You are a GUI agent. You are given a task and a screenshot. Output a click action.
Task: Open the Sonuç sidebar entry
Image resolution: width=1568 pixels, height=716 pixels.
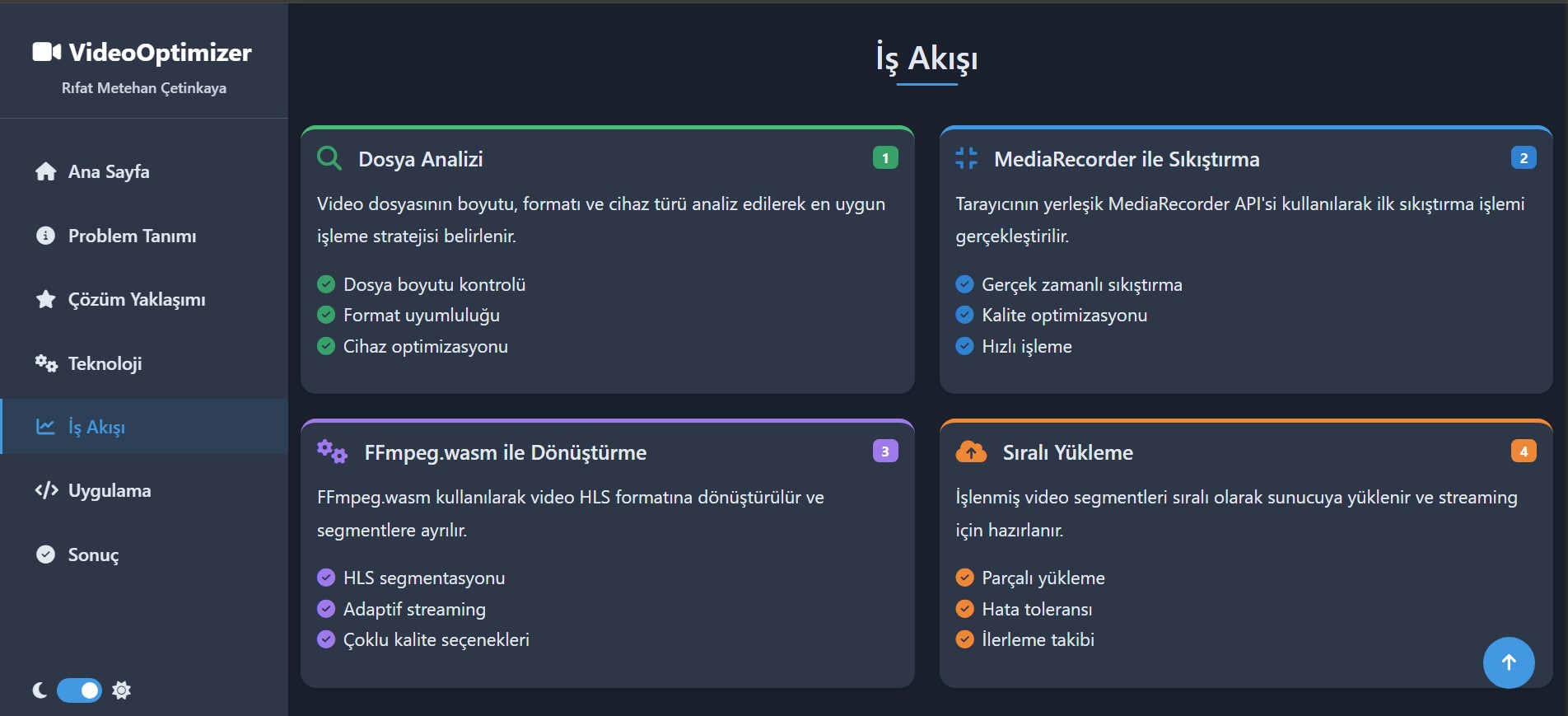[x=93, y=555]
